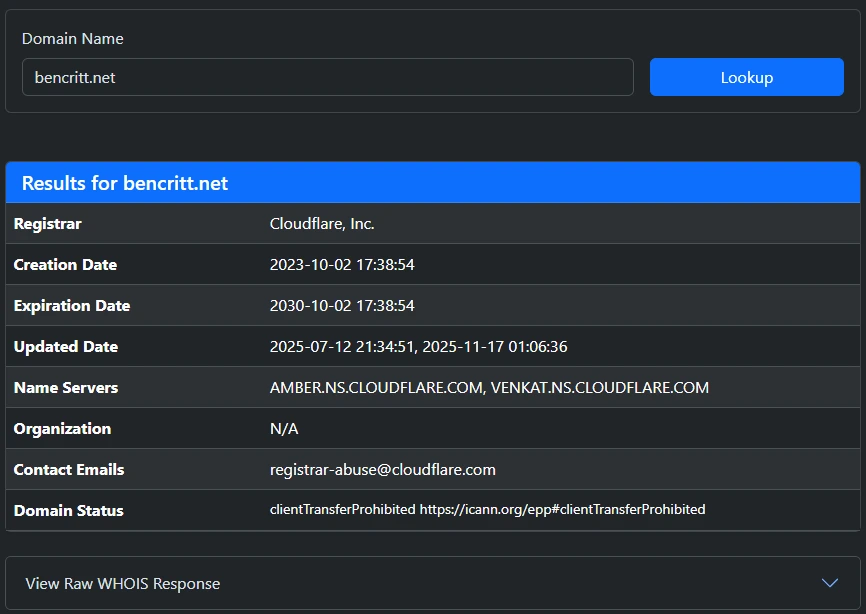This screenshot has width=866, height=614.
Task: Click the Creation Date value
Action: (342, 264)
